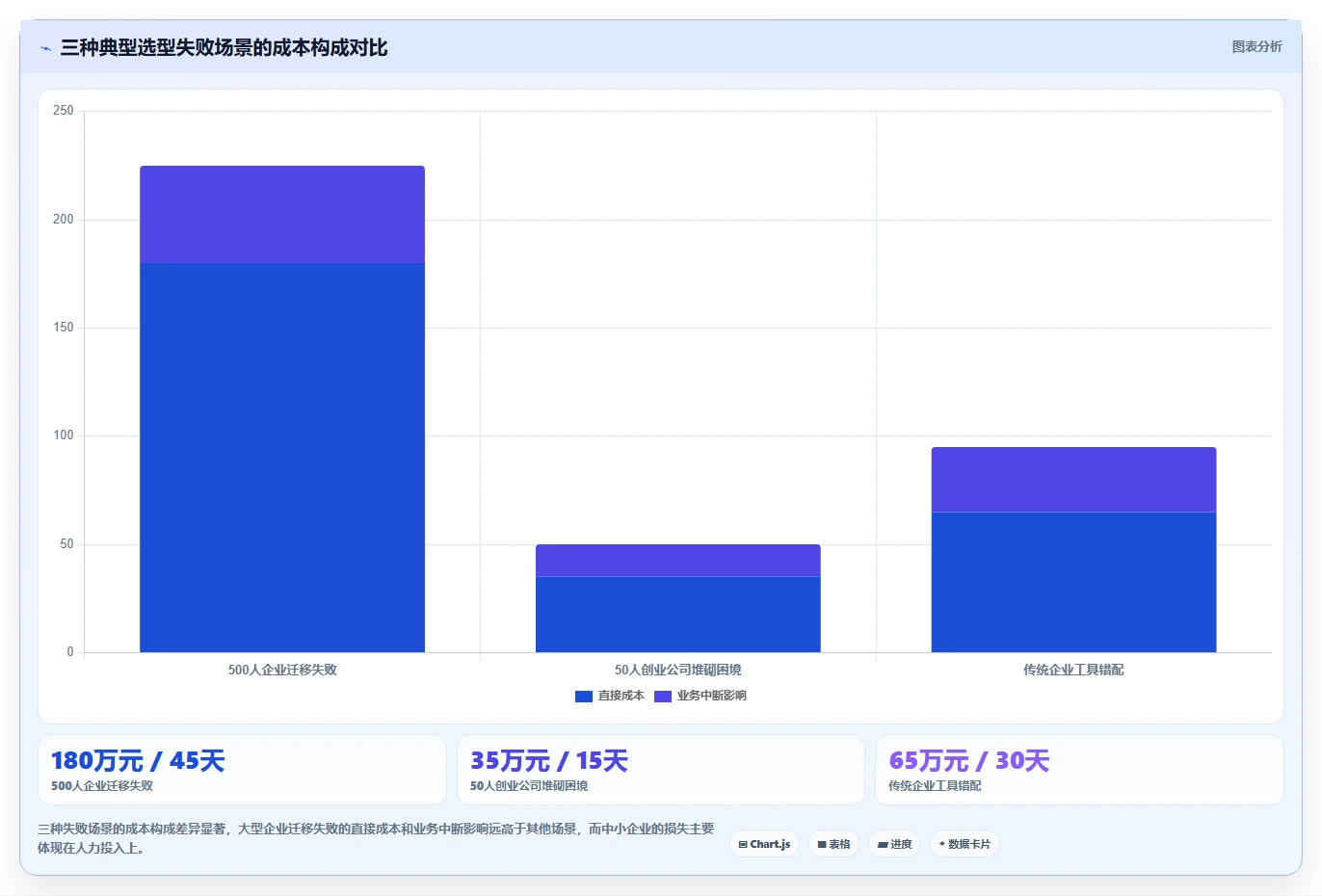
Task: Select the 数据卡片 tag
Action: coord(965,844)
